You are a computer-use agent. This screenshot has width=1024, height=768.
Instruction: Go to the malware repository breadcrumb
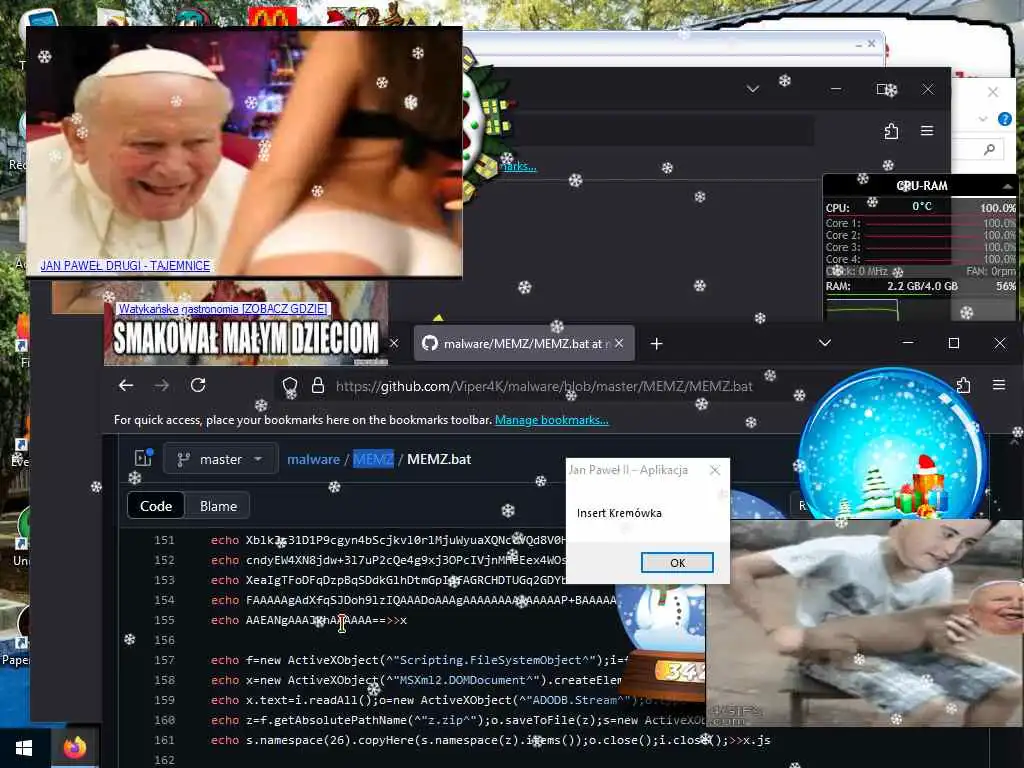[x=313, y=459]
